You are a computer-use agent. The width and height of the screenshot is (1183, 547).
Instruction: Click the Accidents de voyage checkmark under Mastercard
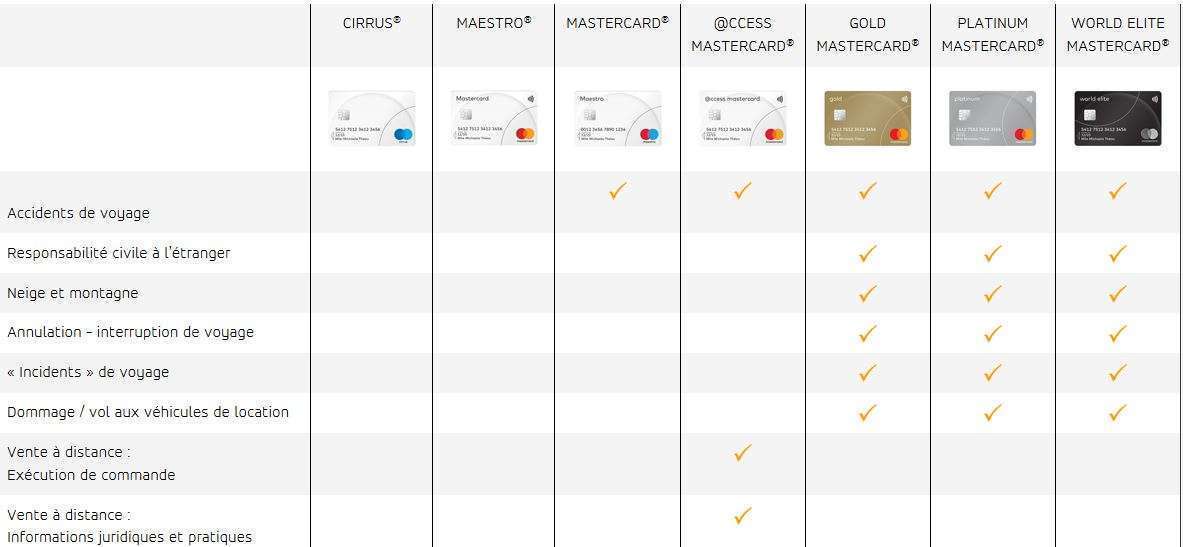point(618,191)
